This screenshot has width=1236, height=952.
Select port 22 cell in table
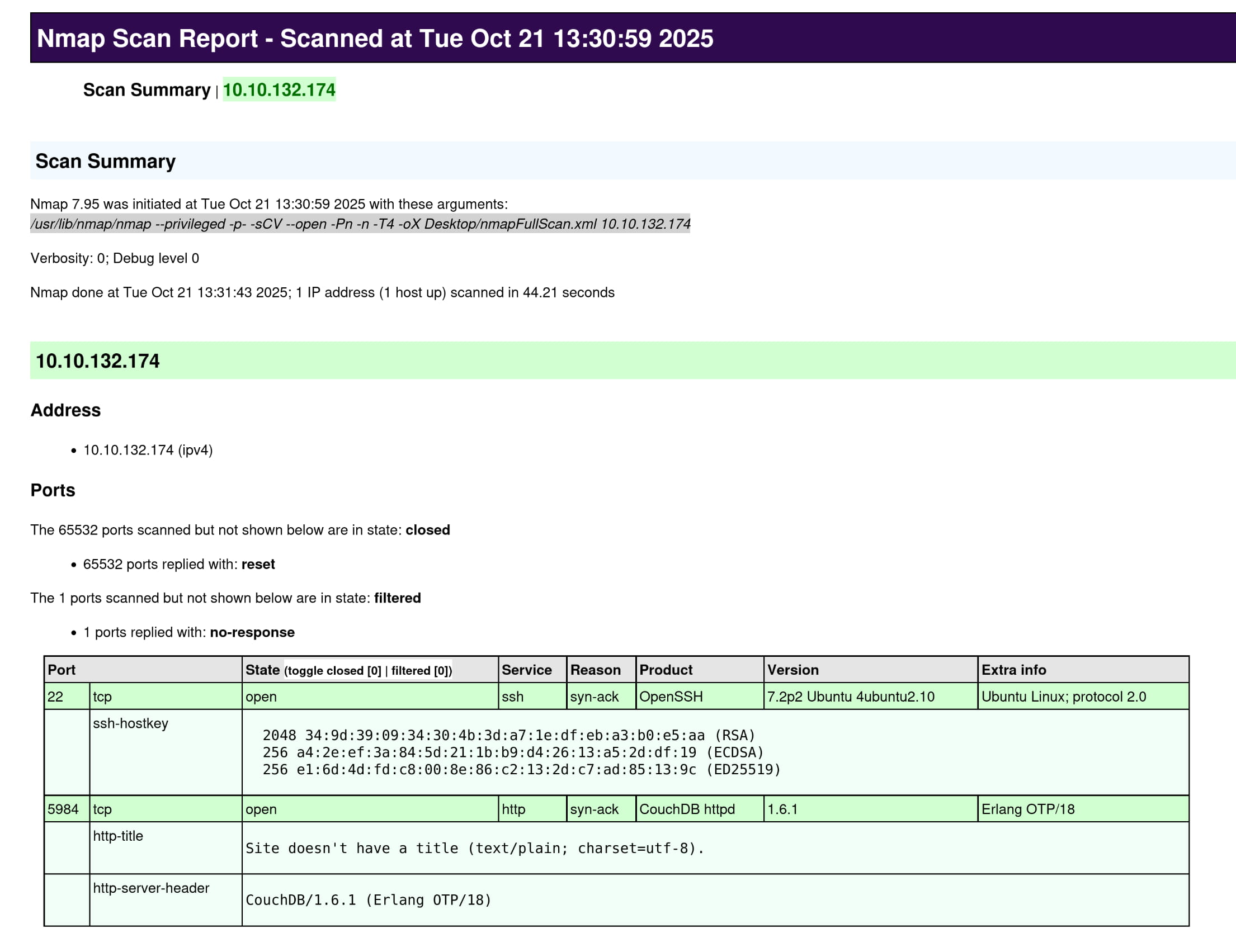pyautogui.click(x=55, y=697)
